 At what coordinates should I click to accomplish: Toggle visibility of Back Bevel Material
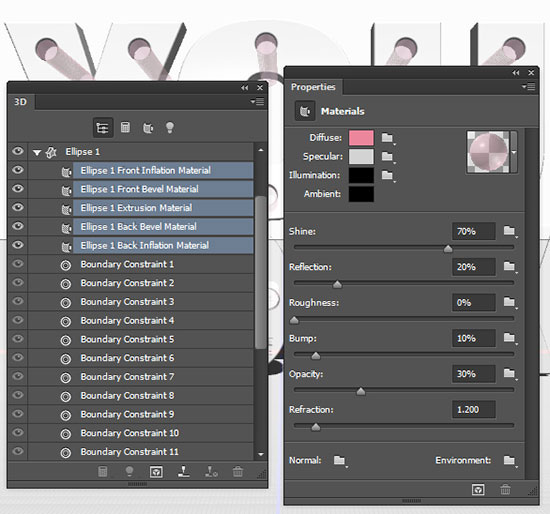(x=18, y=226)
